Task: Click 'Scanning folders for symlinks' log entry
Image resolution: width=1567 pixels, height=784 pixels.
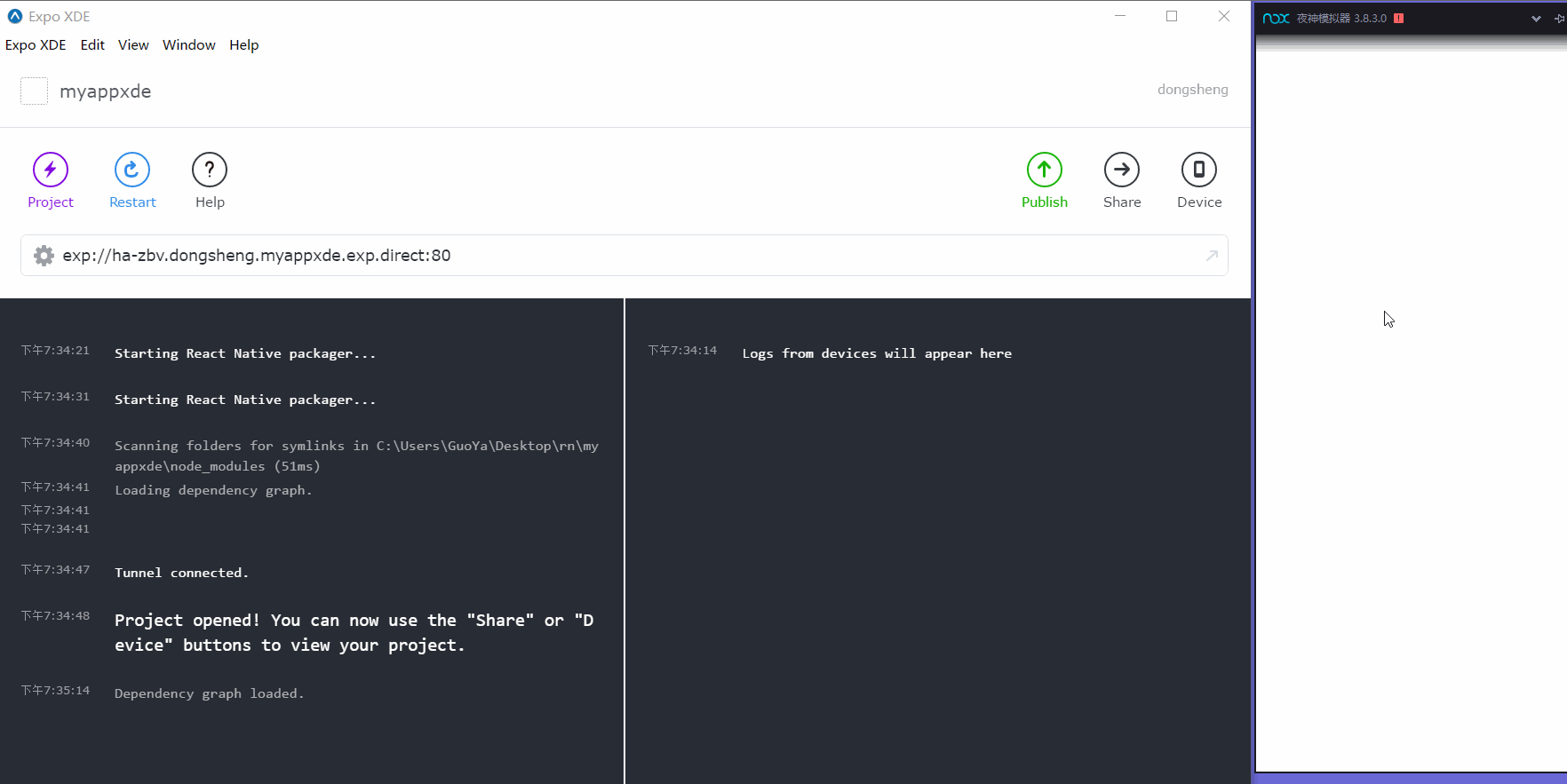Action: 356,455
